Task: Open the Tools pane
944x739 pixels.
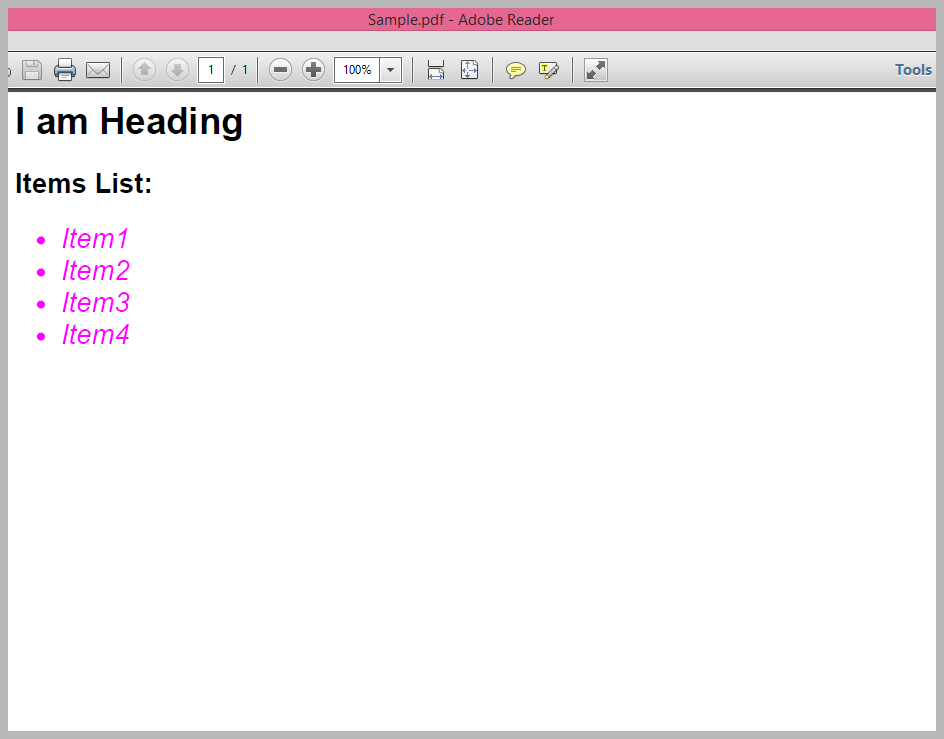Action: click(x=913, y=70)
